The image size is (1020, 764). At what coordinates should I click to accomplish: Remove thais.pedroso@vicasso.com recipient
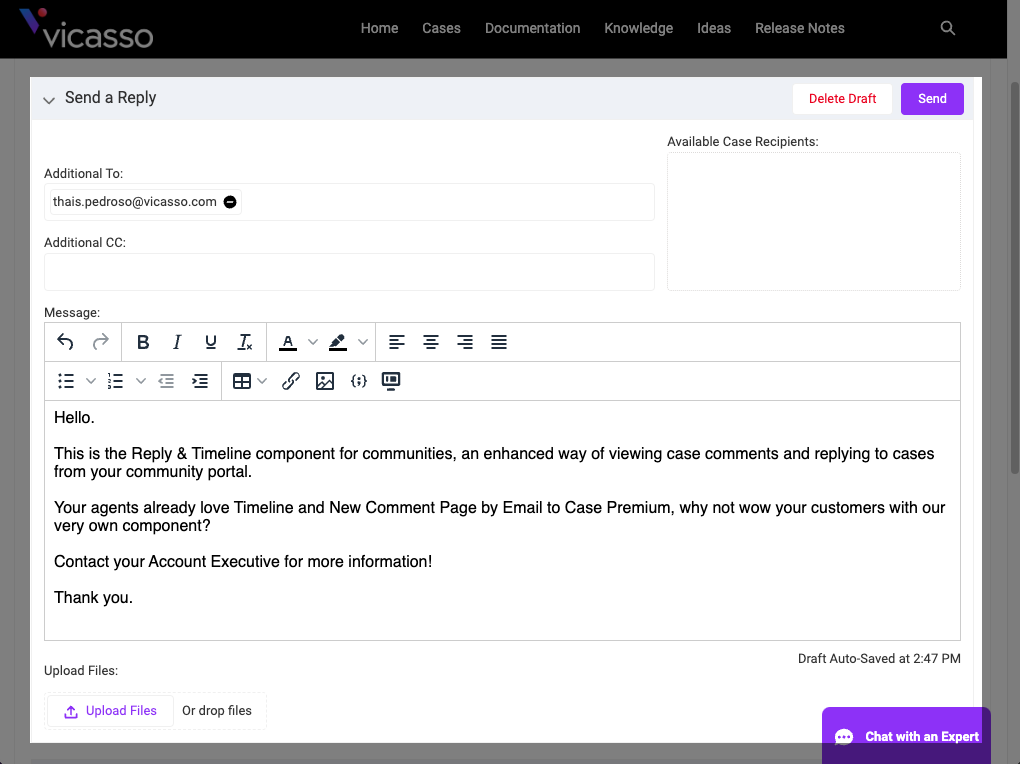pos(230,202)
